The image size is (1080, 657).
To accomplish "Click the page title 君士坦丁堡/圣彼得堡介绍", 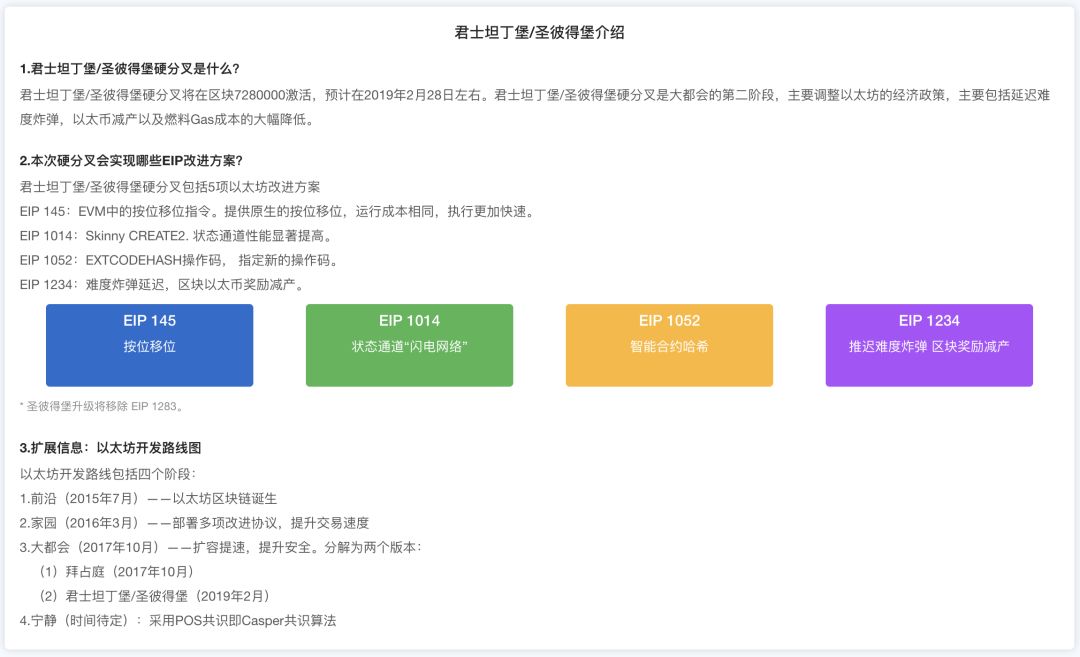I will pyautogui.click(x=539, y=32).
